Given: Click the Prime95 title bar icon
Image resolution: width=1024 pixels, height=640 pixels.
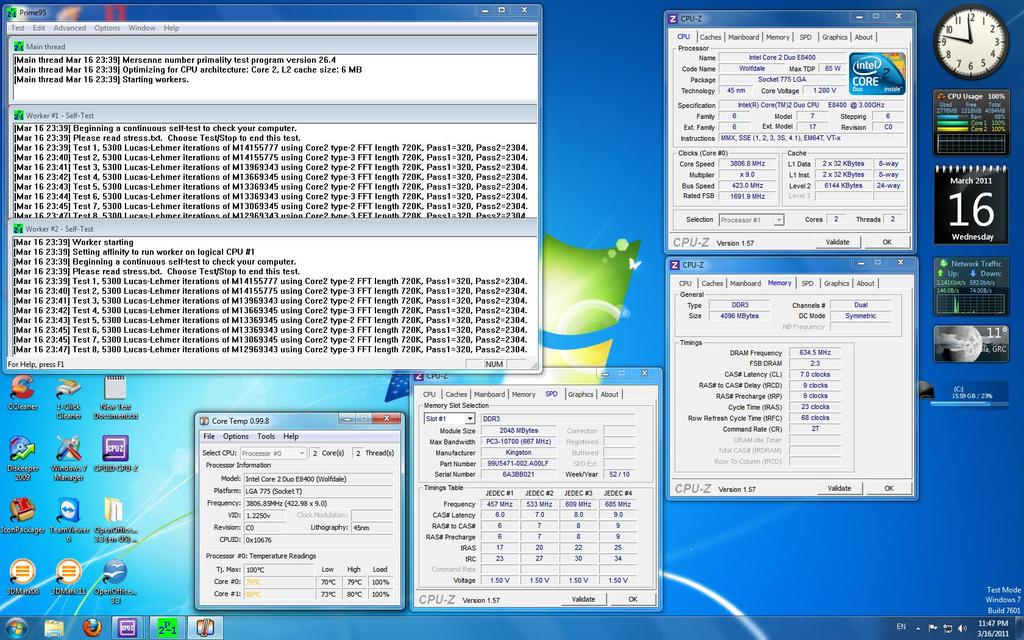Looking at the screenshot, I should click(x=12, y=12).
